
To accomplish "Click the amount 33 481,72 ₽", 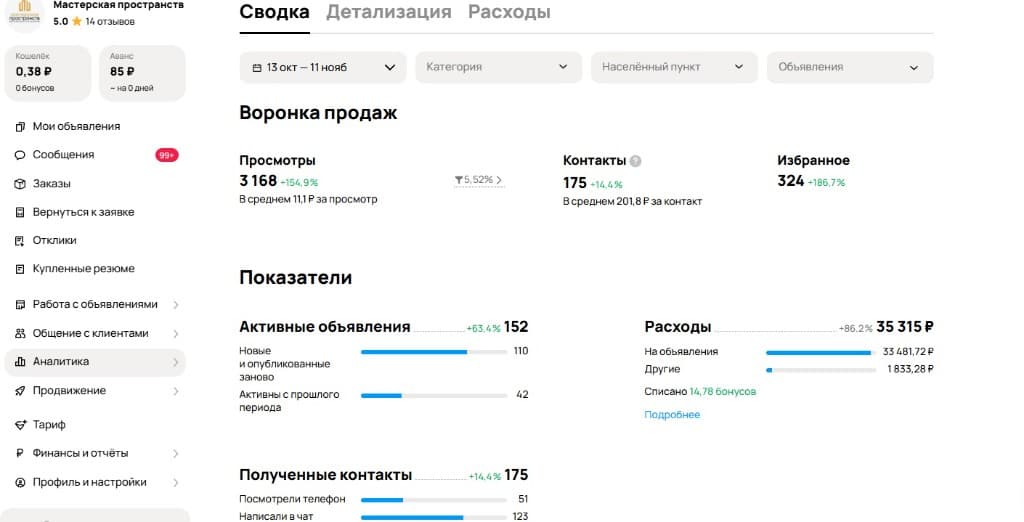I will click(908, 352).
